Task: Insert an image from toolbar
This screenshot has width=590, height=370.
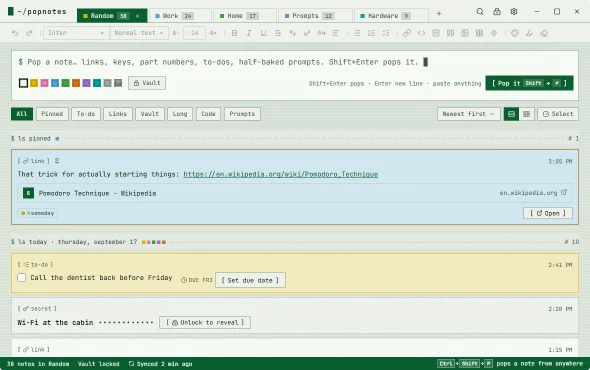Action: pos(465,33)
